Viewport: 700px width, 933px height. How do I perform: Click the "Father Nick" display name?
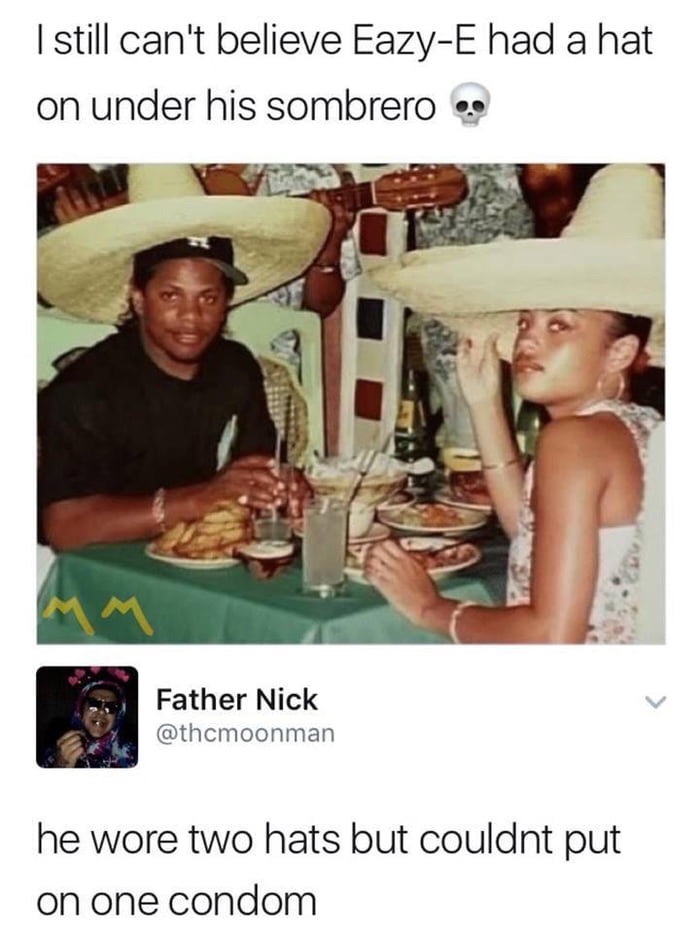coord(236,699)
